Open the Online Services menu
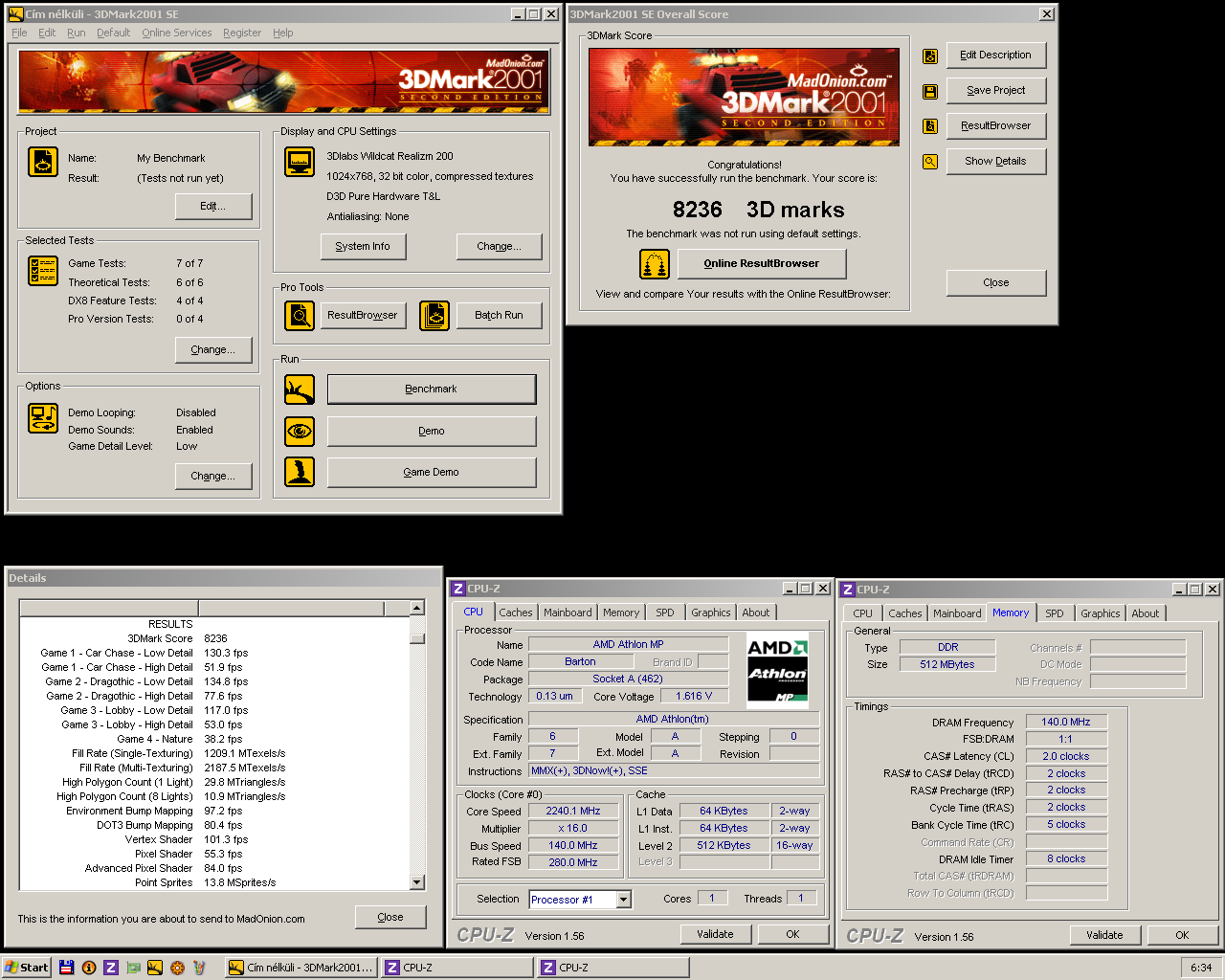The width and height of the screenshot is (1225, 980). 177,33
